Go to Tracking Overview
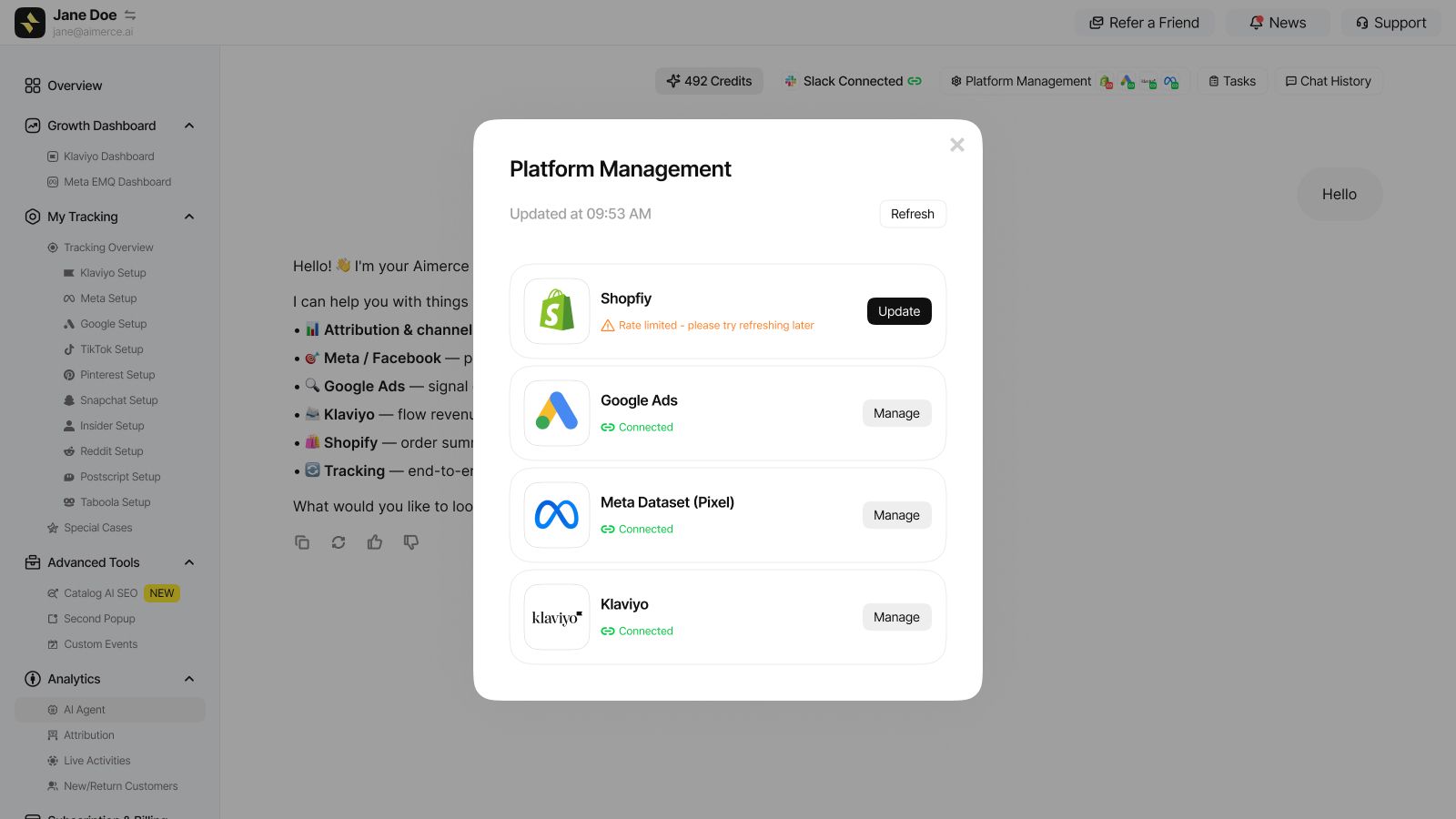Image resolution: width=1456 pixels, height=819 pixels. click(110, 248)
